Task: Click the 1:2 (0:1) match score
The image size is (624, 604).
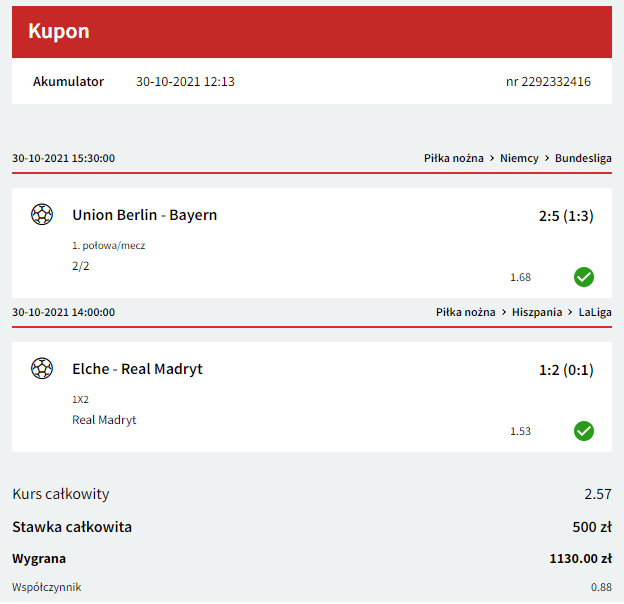Action: pos(566,370)
